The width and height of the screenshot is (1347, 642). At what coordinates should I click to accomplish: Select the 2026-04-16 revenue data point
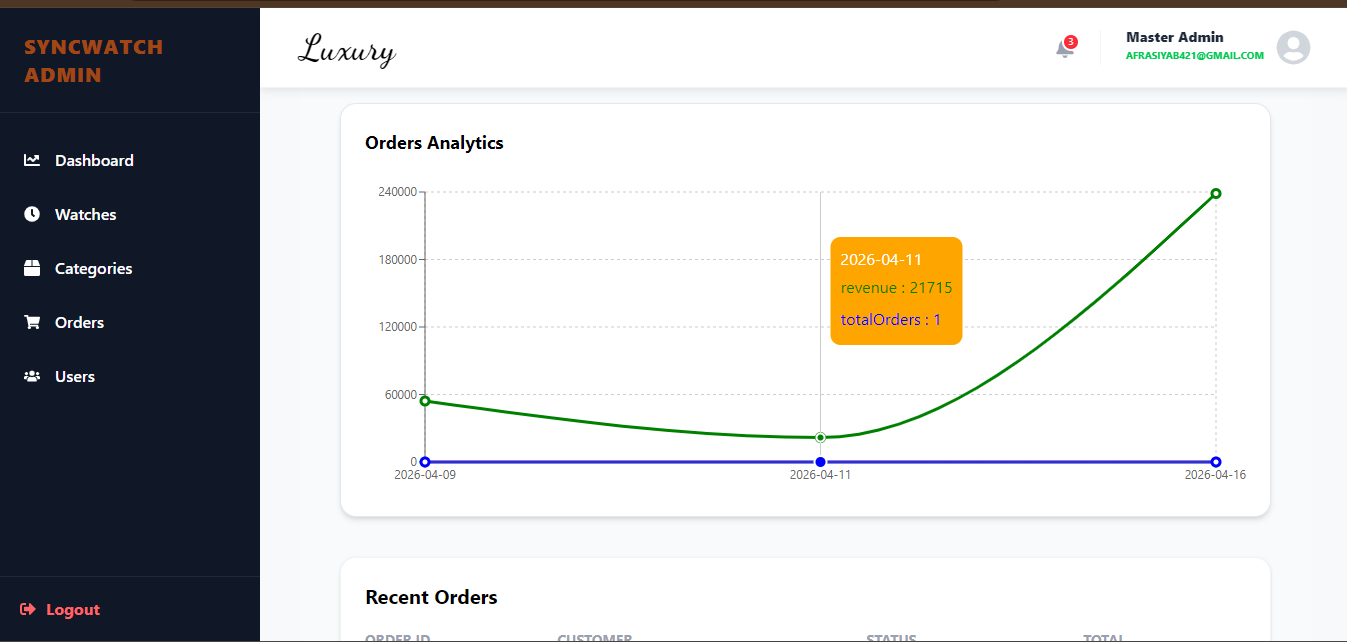pos(1216,193)
